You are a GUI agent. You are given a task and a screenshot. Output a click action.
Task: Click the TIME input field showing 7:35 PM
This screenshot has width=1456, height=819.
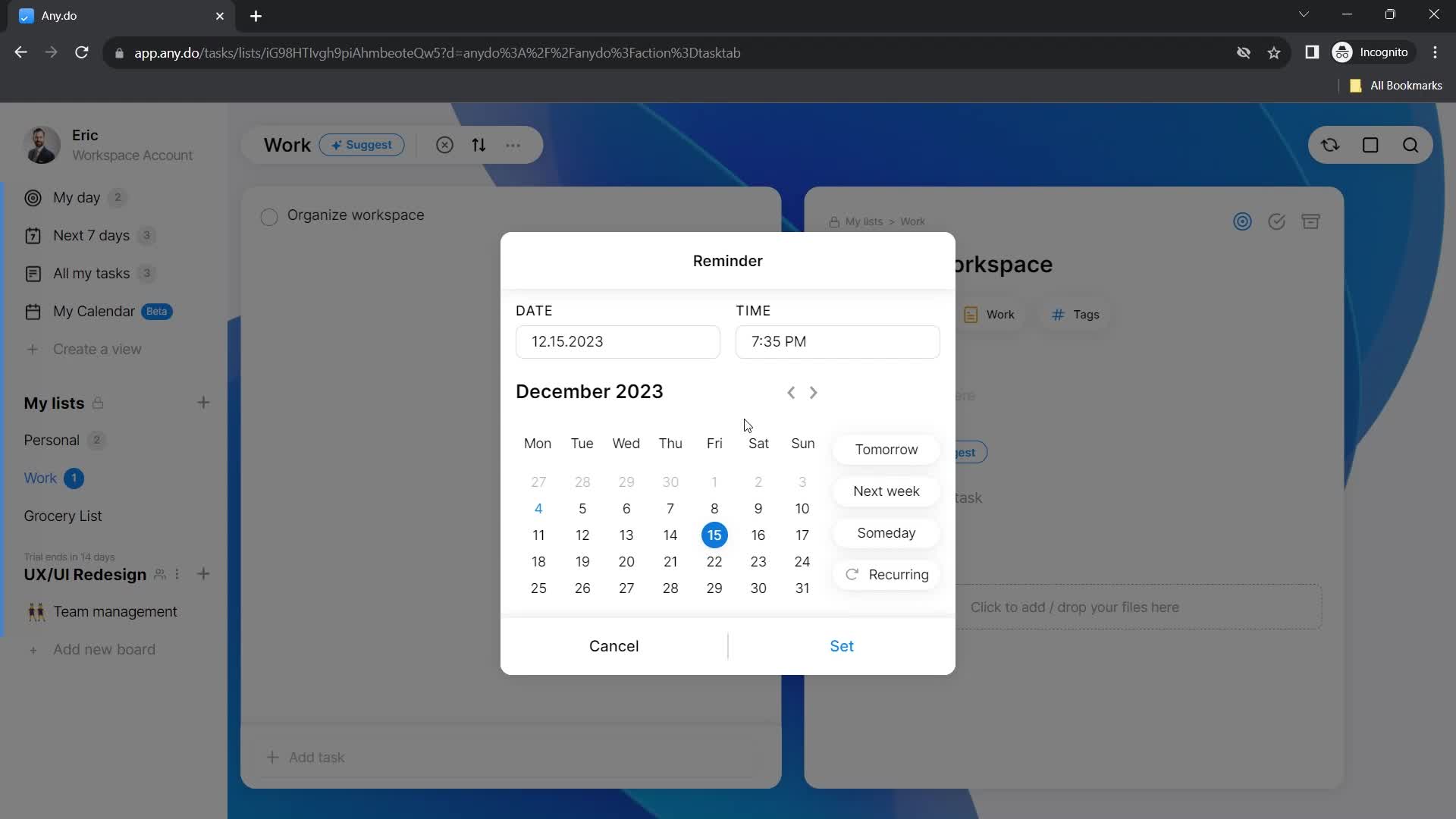coord(837,341)
